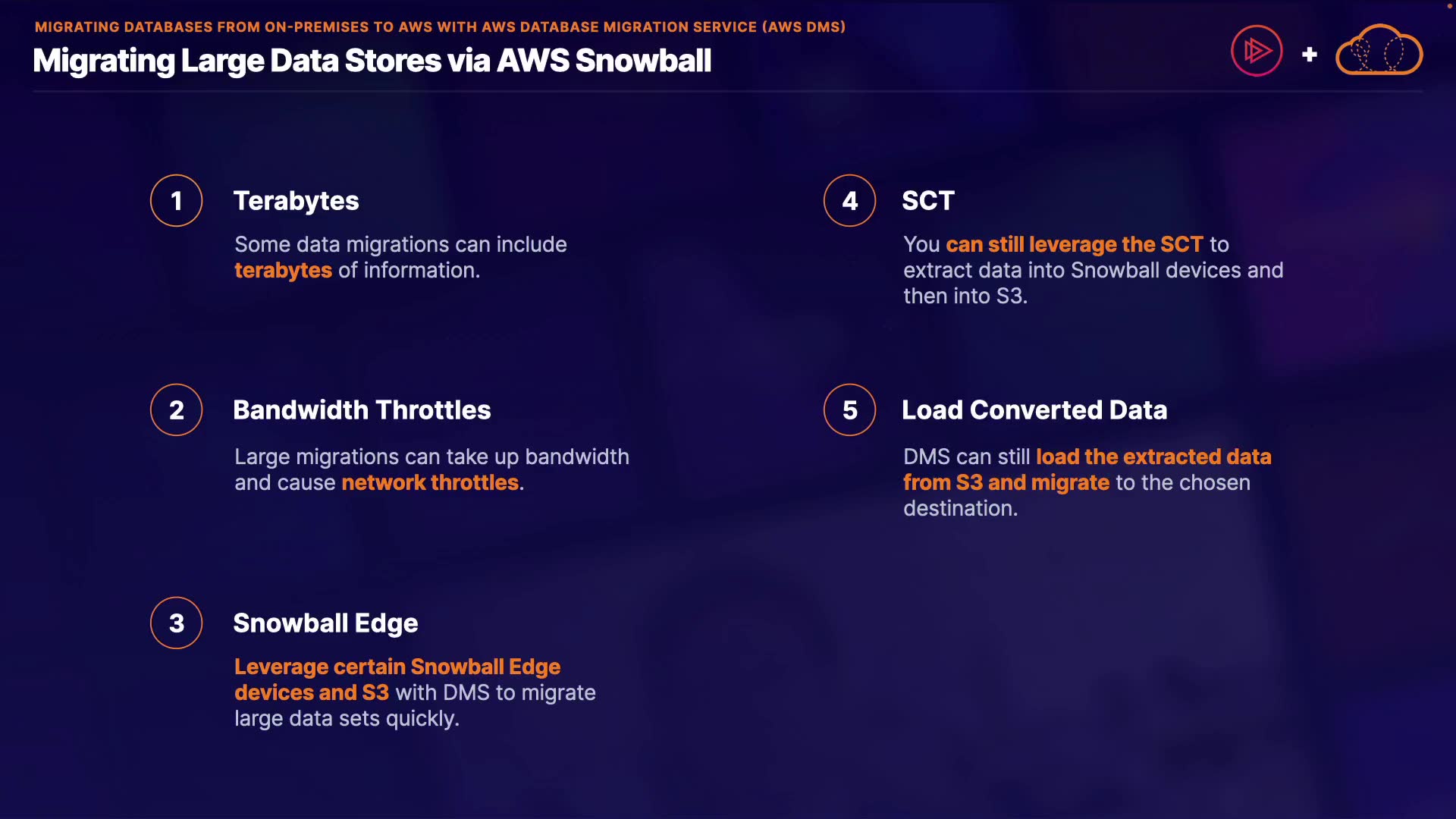This screenshot has width=1456, height=819.
Task: Click the circled number 3
Action: pyautogui.click(x=176, y=623)
